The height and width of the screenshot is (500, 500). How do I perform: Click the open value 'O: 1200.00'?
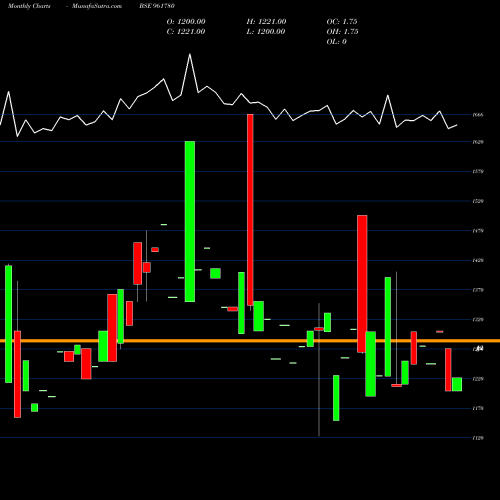tap(186, 22)
